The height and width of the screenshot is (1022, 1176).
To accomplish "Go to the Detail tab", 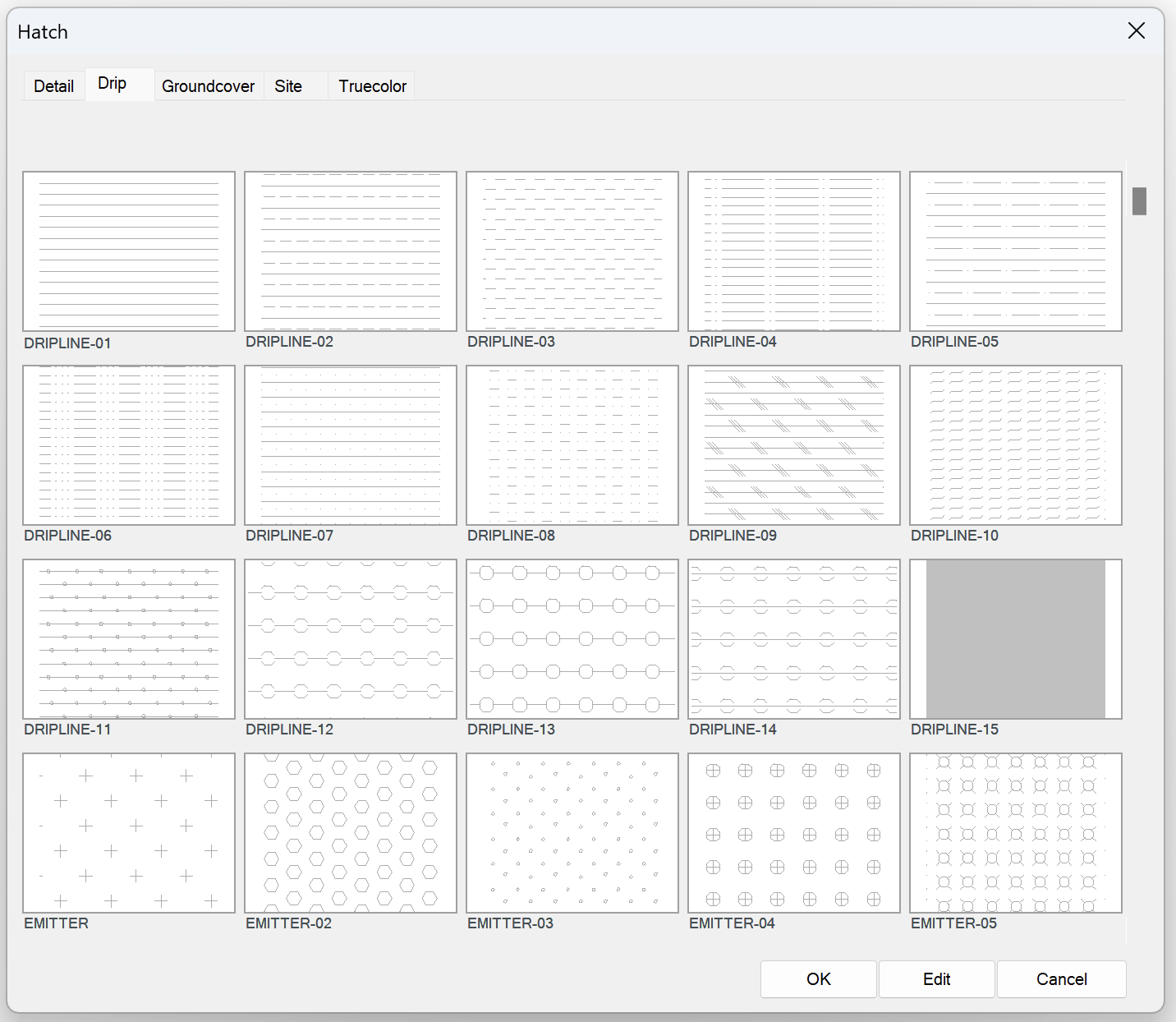I will (x=53, y=85).
